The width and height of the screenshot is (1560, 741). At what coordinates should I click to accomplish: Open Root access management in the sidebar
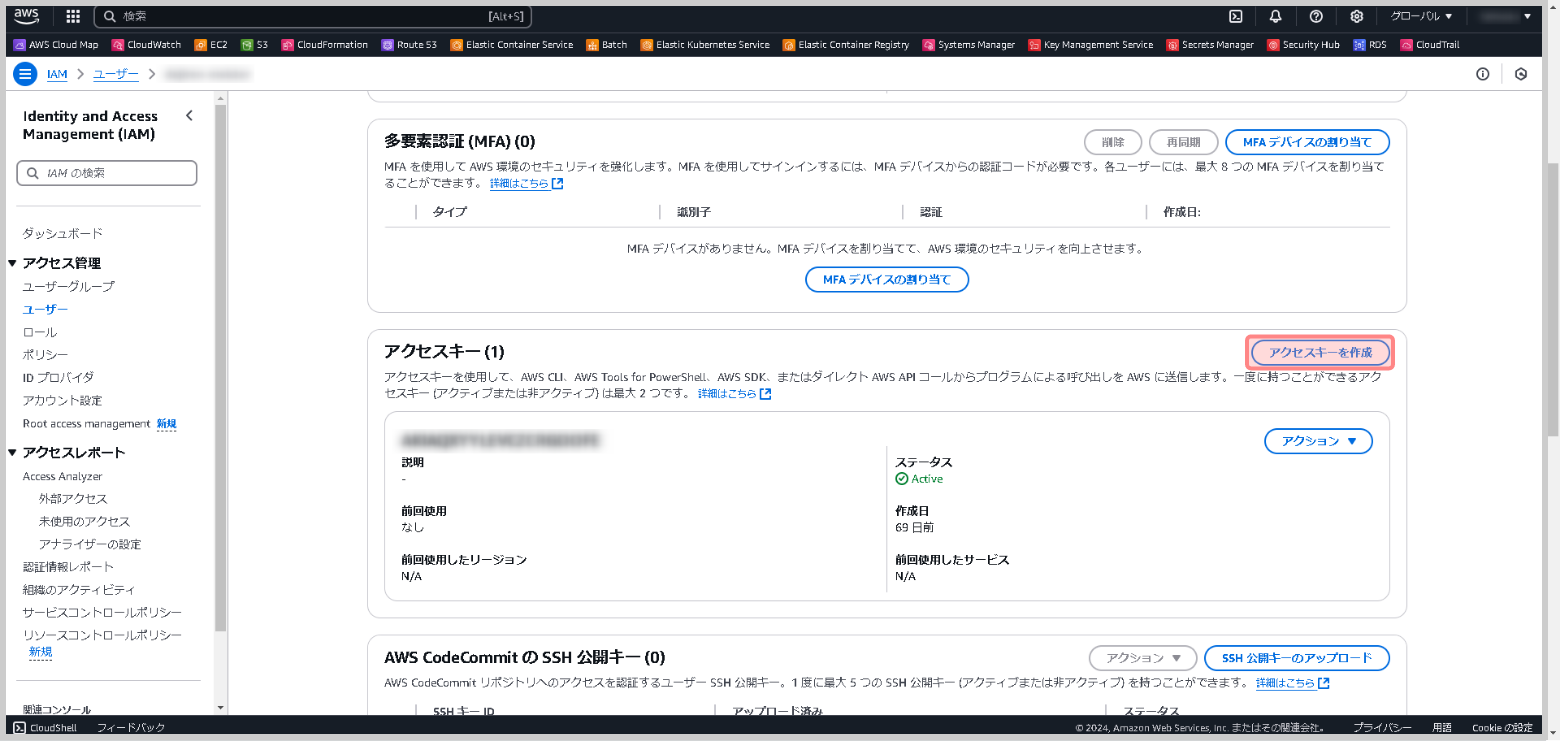click(87, 424)
